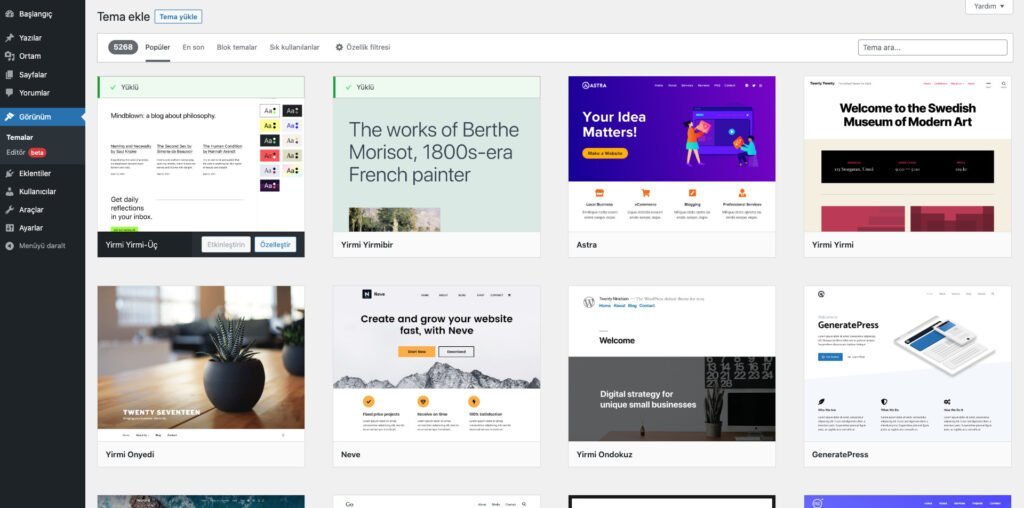Click the Tema yükle button
Screen dimensions: 1024x508
178,17
